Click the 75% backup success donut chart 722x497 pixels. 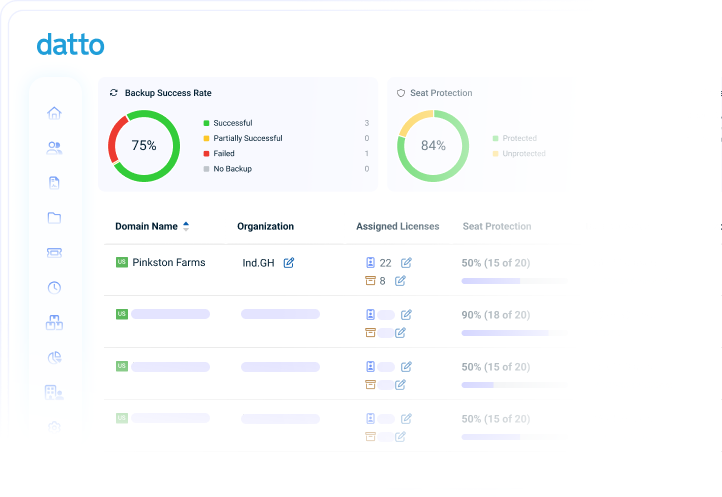[144, 146]
